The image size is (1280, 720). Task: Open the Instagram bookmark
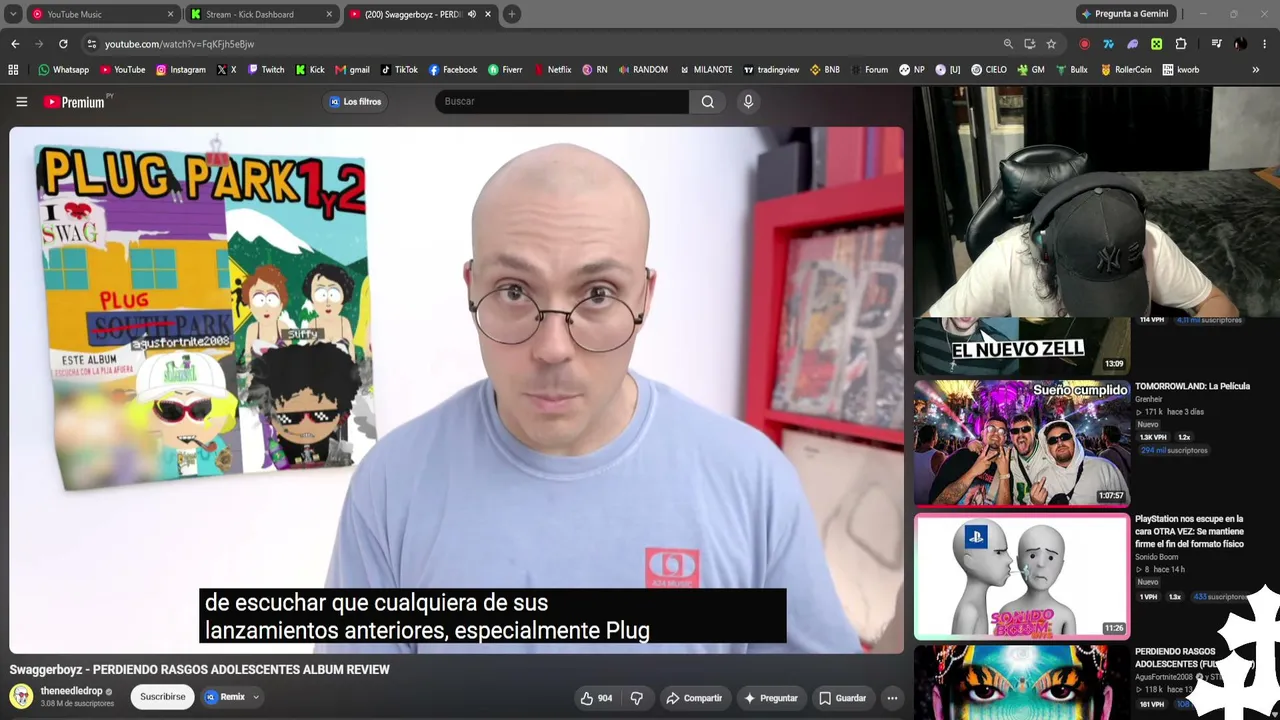(x=181, y=70)
